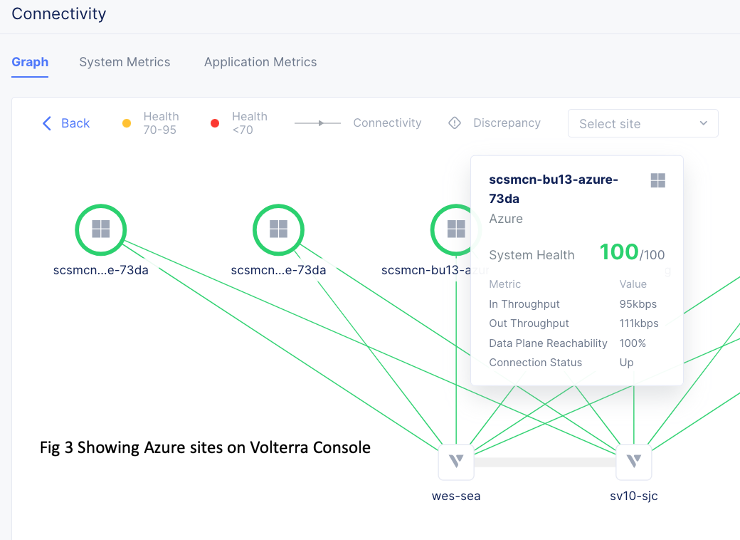The height and width of the screenshot is (540, 740).
Task: Click the first scsmcn Azure site node
Action: tap(100, 230)
